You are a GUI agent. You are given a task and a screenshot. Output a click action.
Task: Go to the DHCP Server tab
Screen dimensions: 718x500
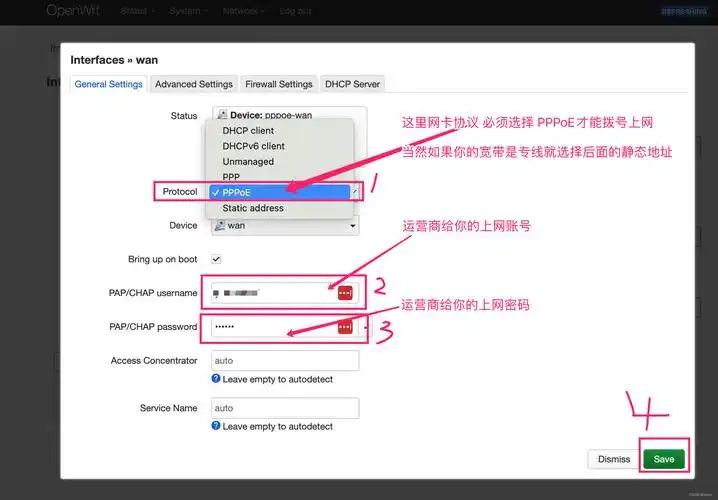(x=352, y=84)
